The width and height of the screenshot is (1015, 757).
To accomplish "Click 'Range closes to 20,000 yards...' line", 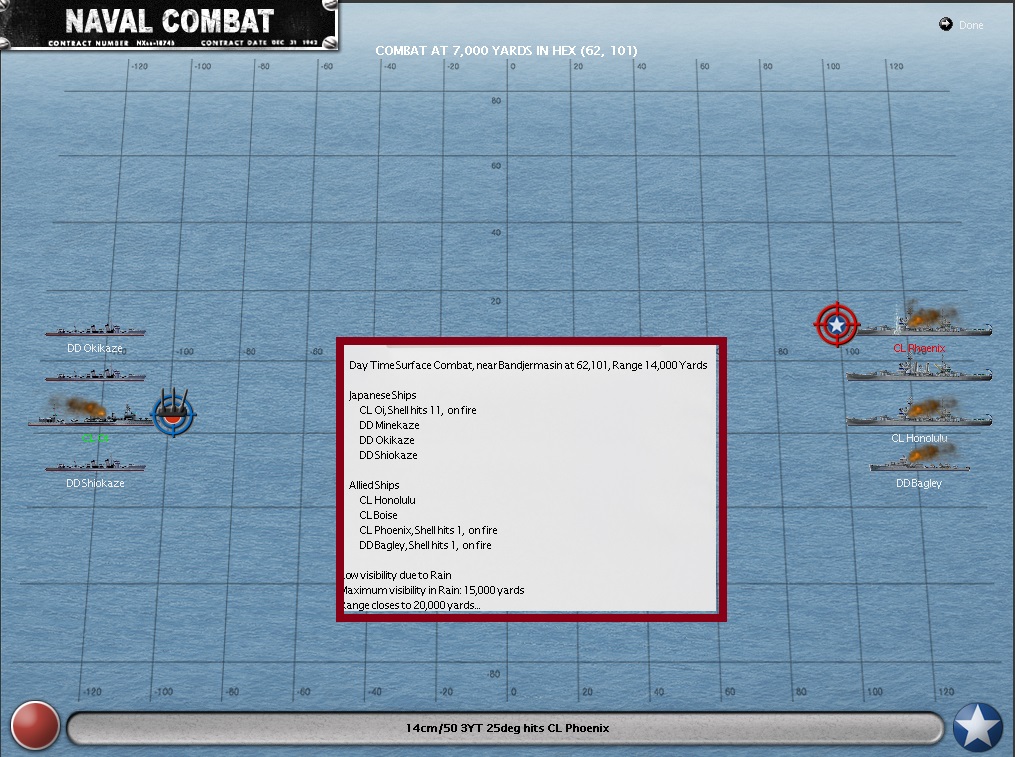I will point(411,605).
